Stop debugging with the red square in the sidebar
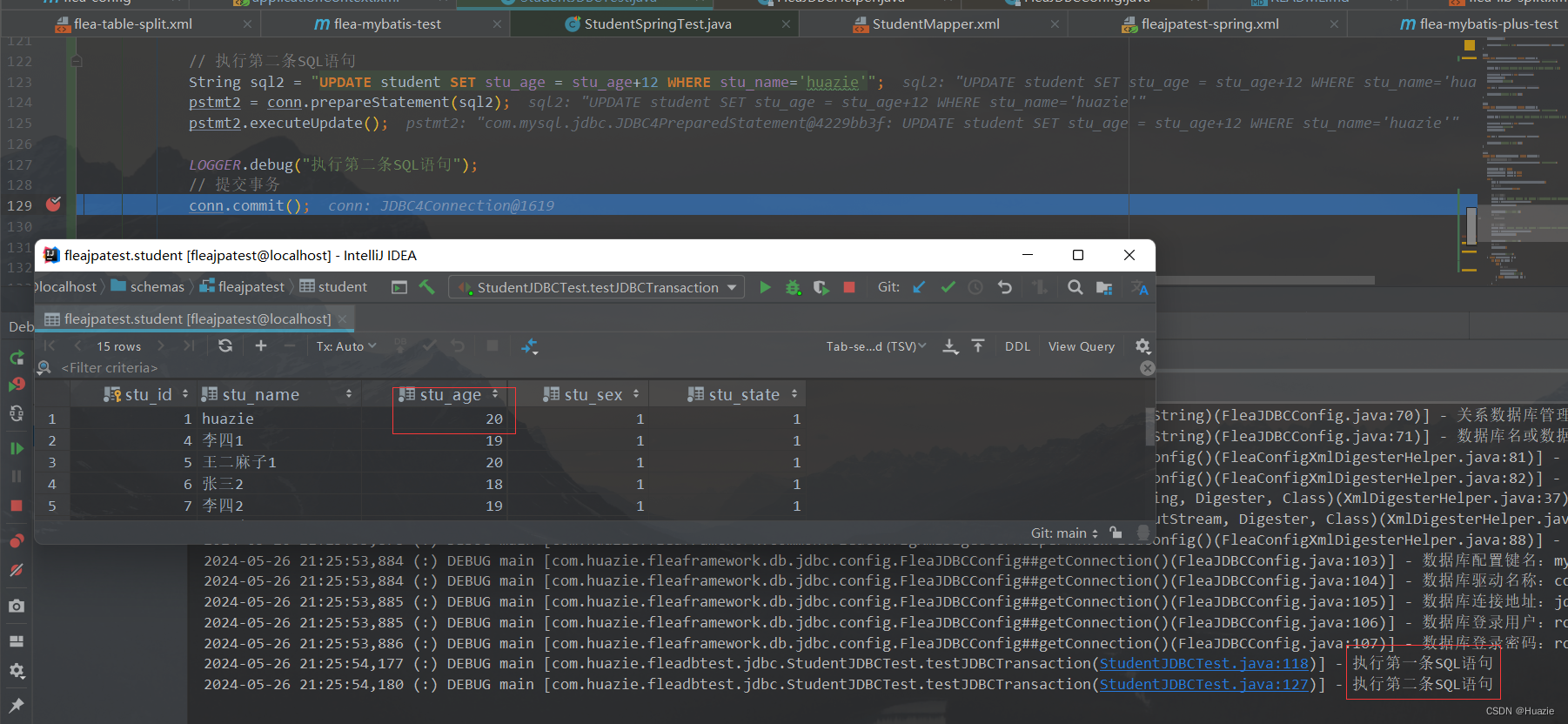Screen dimensions: 1568x724 click(17, 506)
